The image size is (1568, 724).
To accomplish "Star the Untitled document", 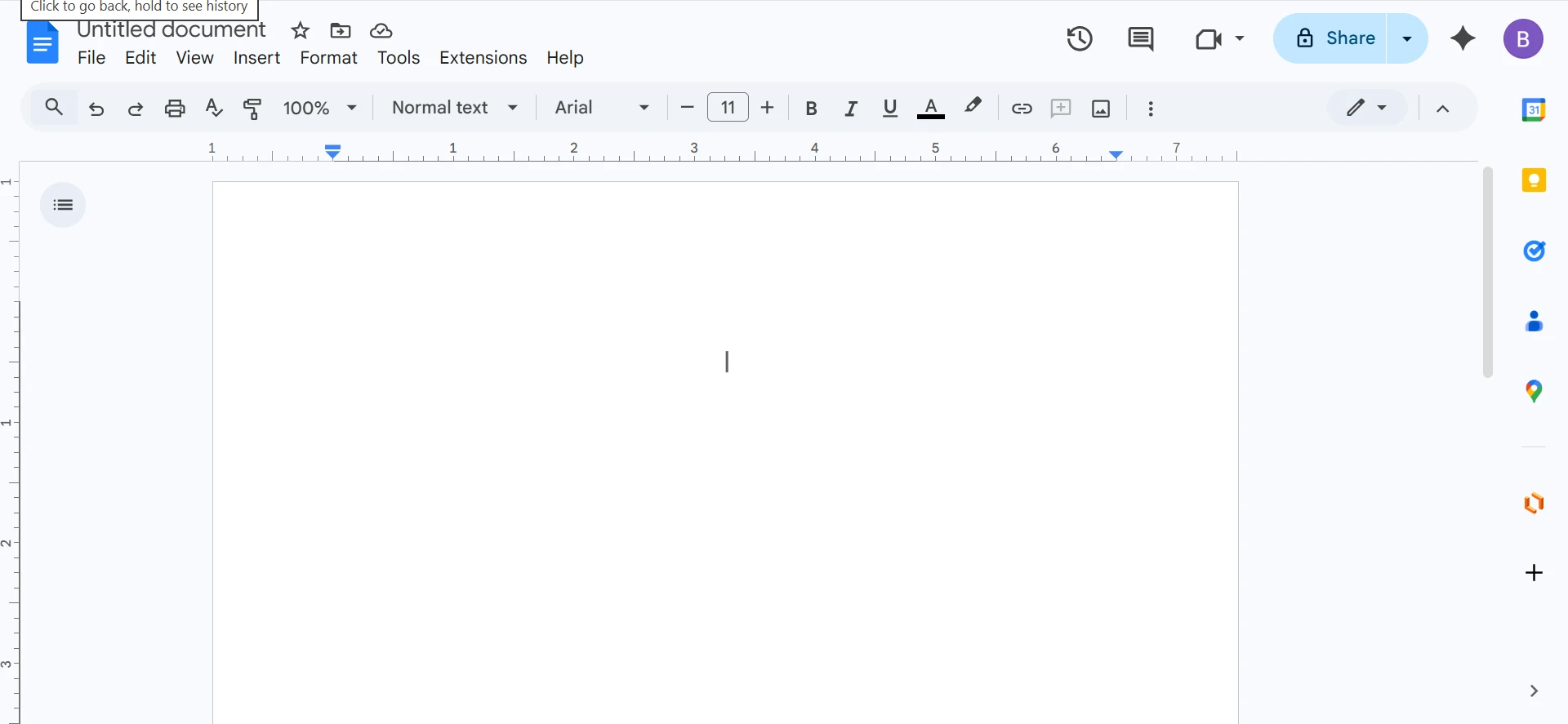I will pyautogui.click(x=301, y=31).
